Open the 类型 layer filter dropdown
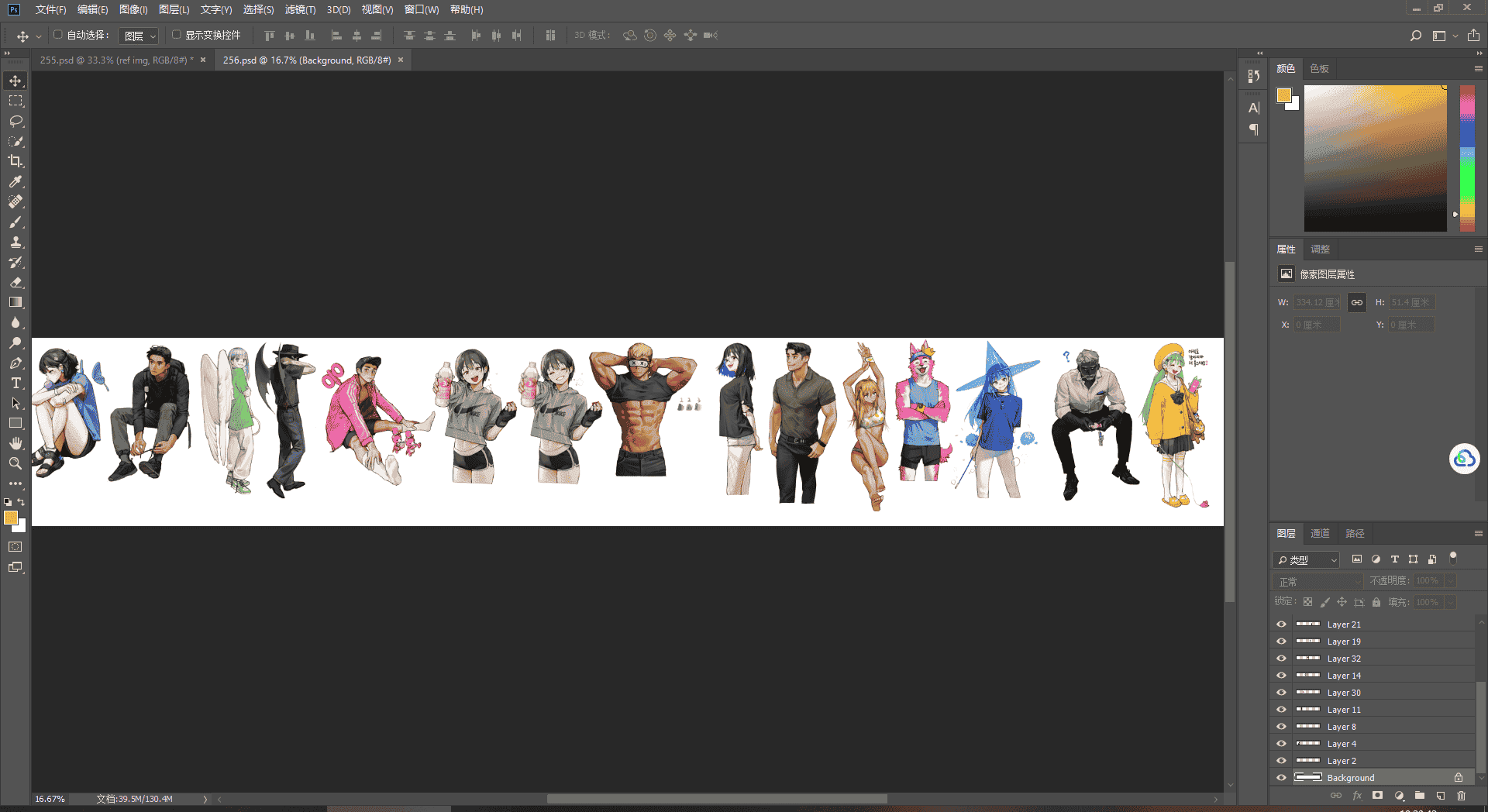Viewport: 1488px width, 812px height. (x=1306, y=559)
